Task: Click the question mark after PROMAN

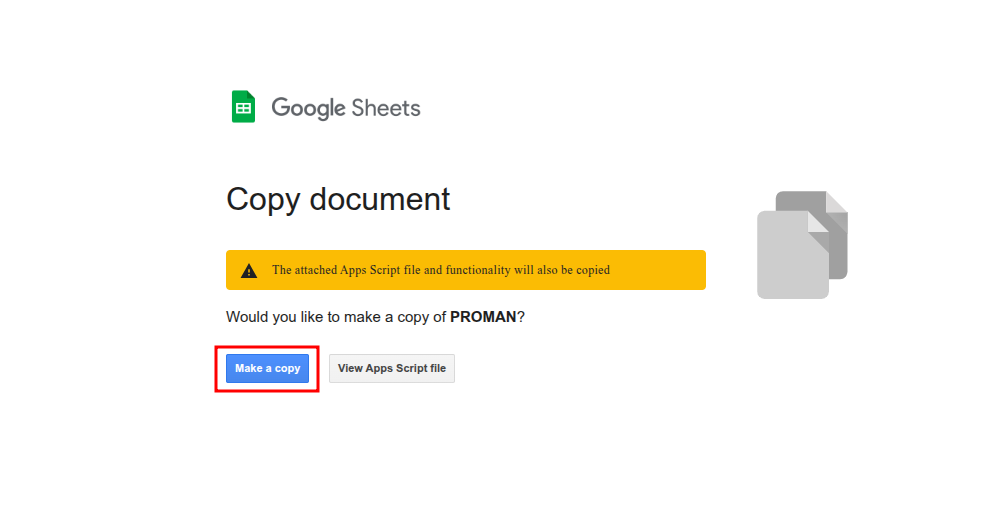Action: (521, 317)
